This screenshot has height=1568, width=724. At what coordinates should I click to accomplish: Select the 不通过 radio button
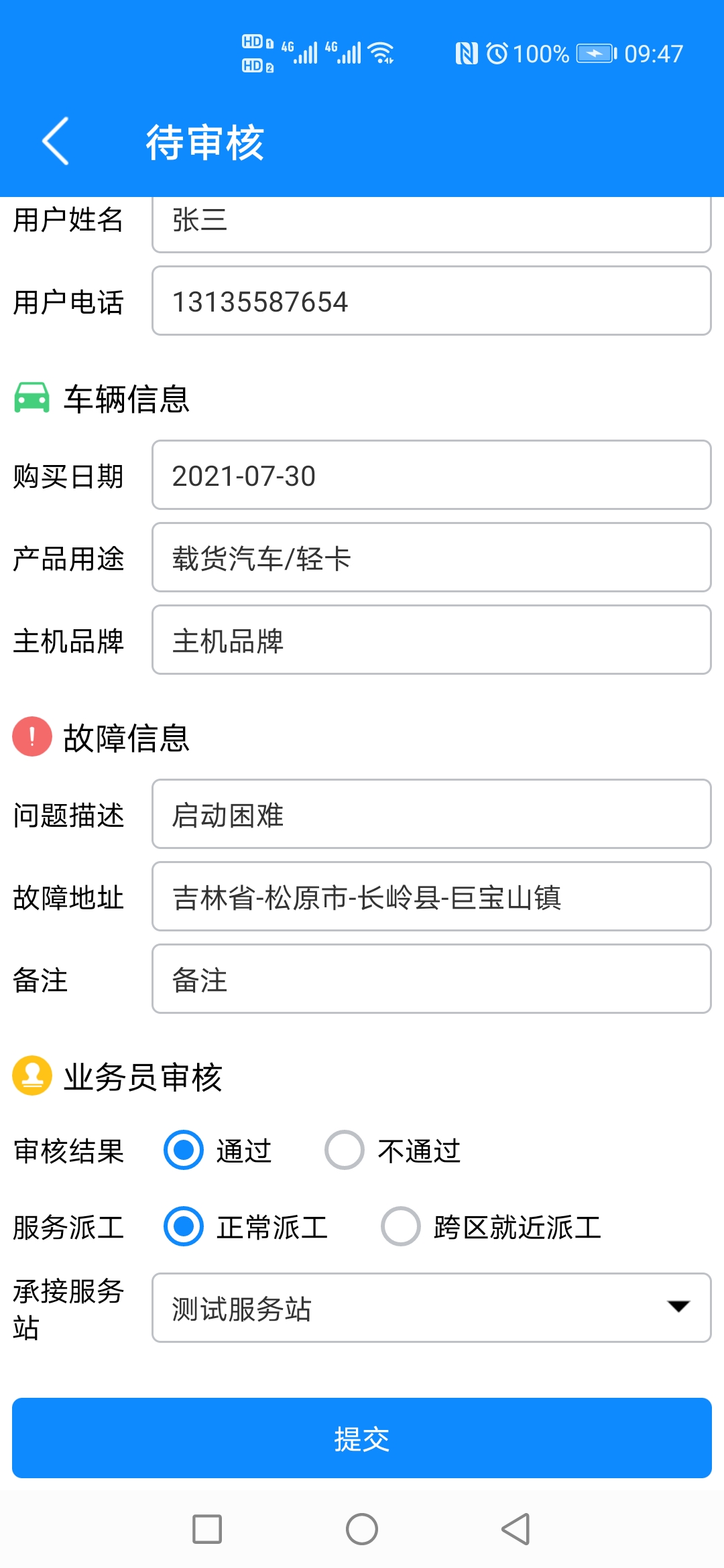[x=345, y=1151]
